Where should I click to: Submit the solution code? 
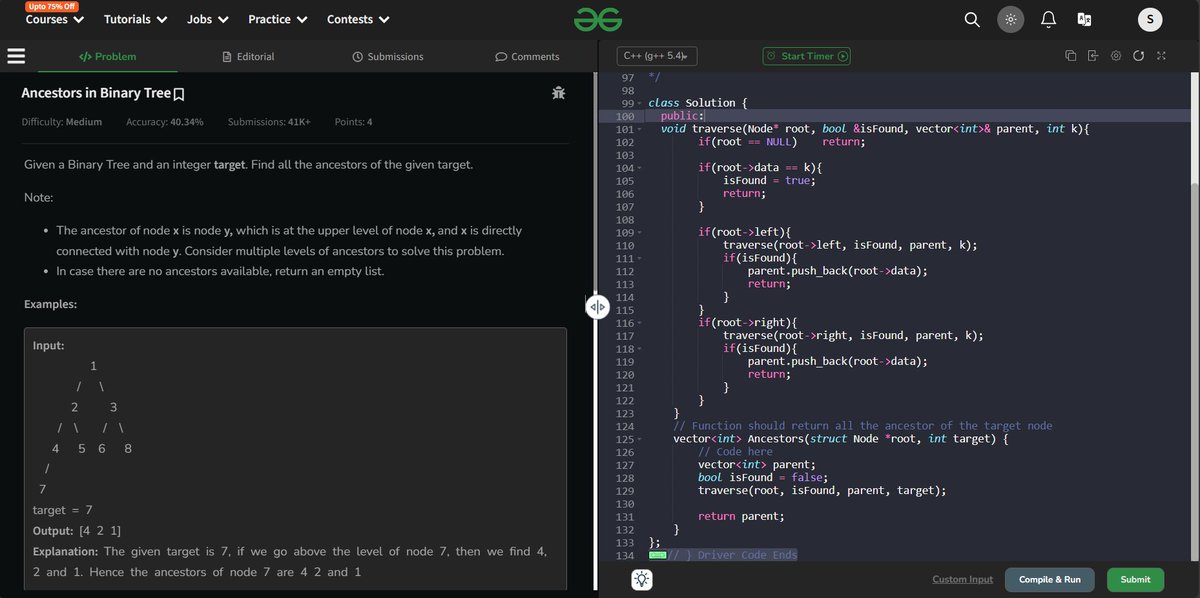click(1134, 579)
